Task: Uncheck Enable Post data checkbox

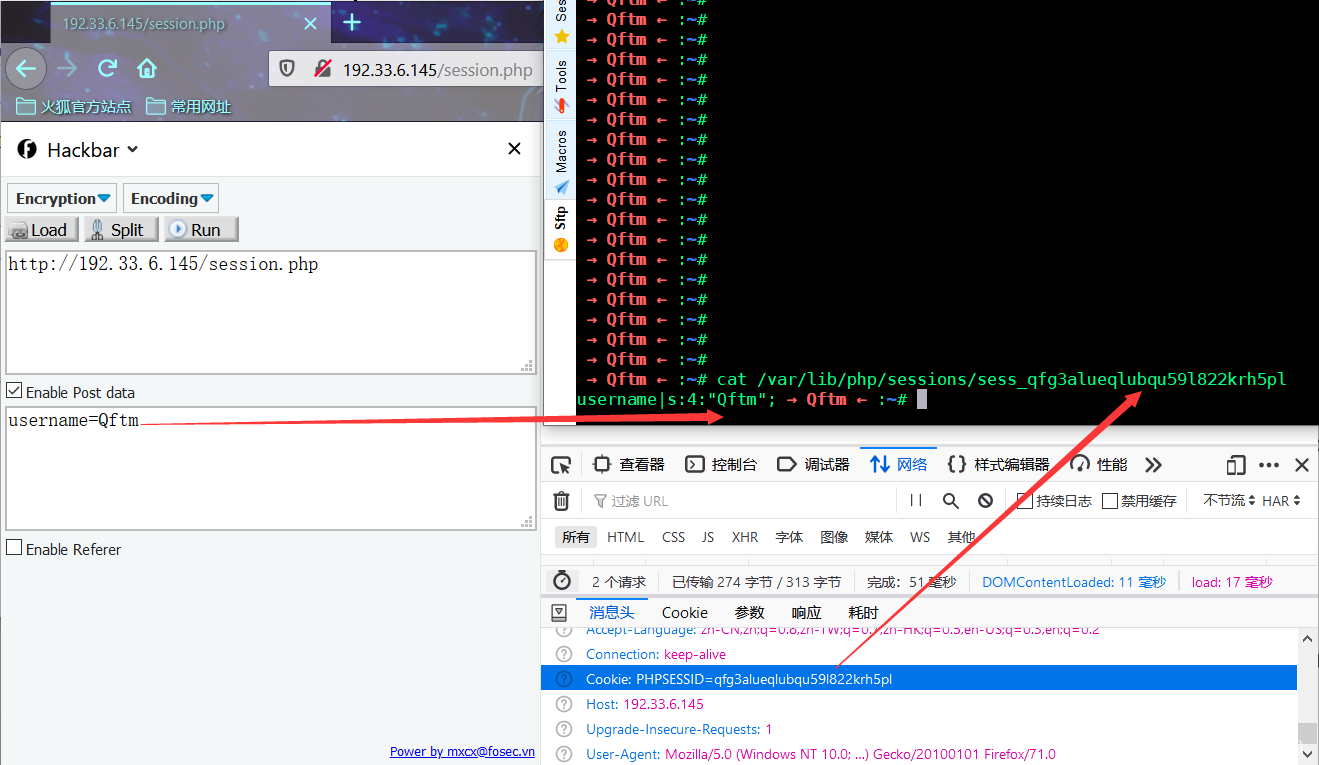Action: [14, 391]
